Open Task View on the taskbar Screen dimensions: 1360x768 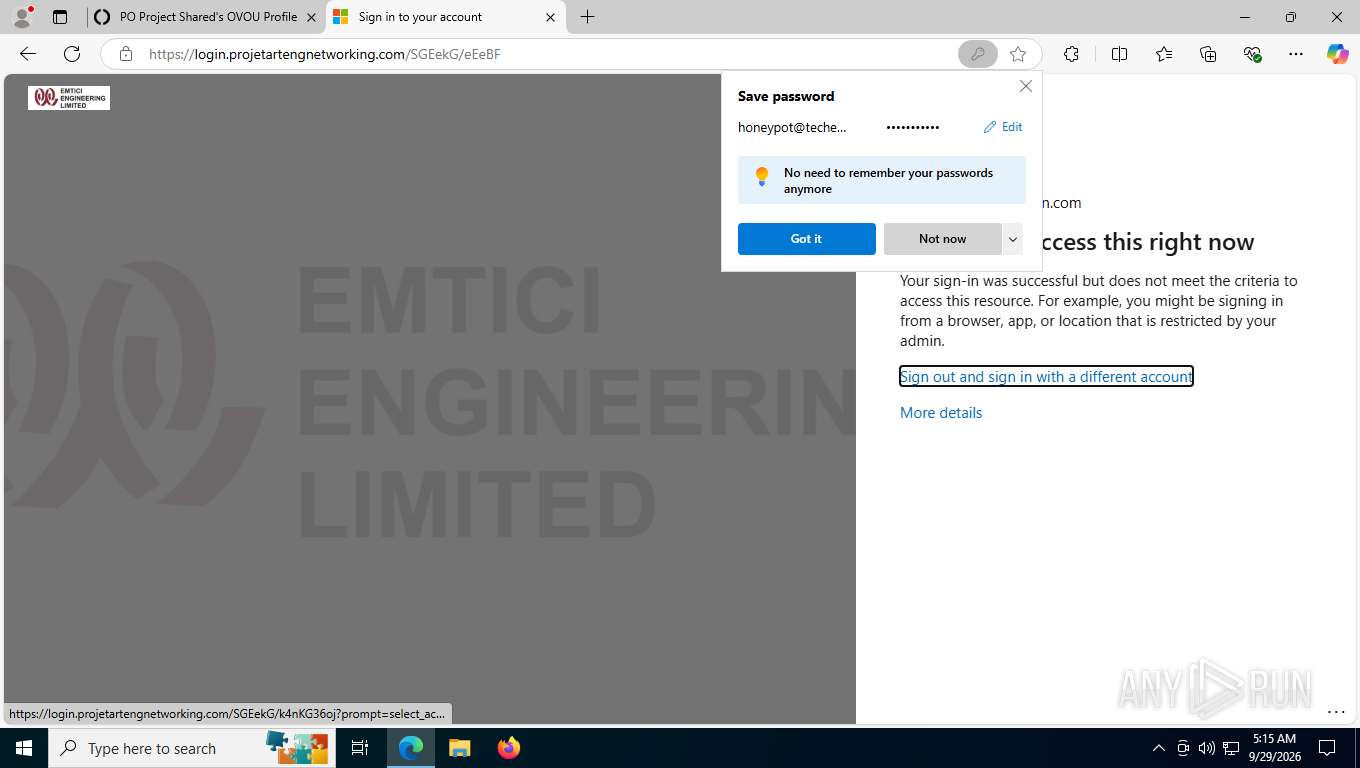(360, 748)
